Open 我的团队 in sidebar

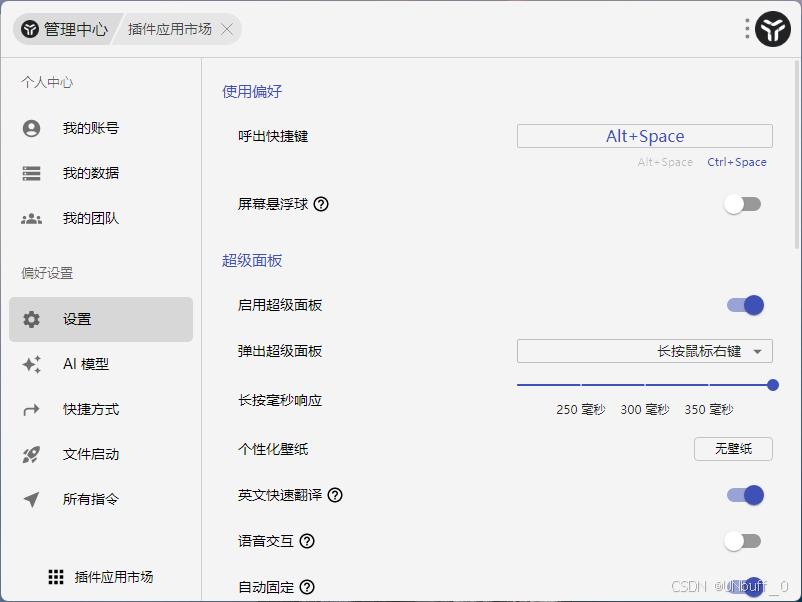click(x=101, y=219)
